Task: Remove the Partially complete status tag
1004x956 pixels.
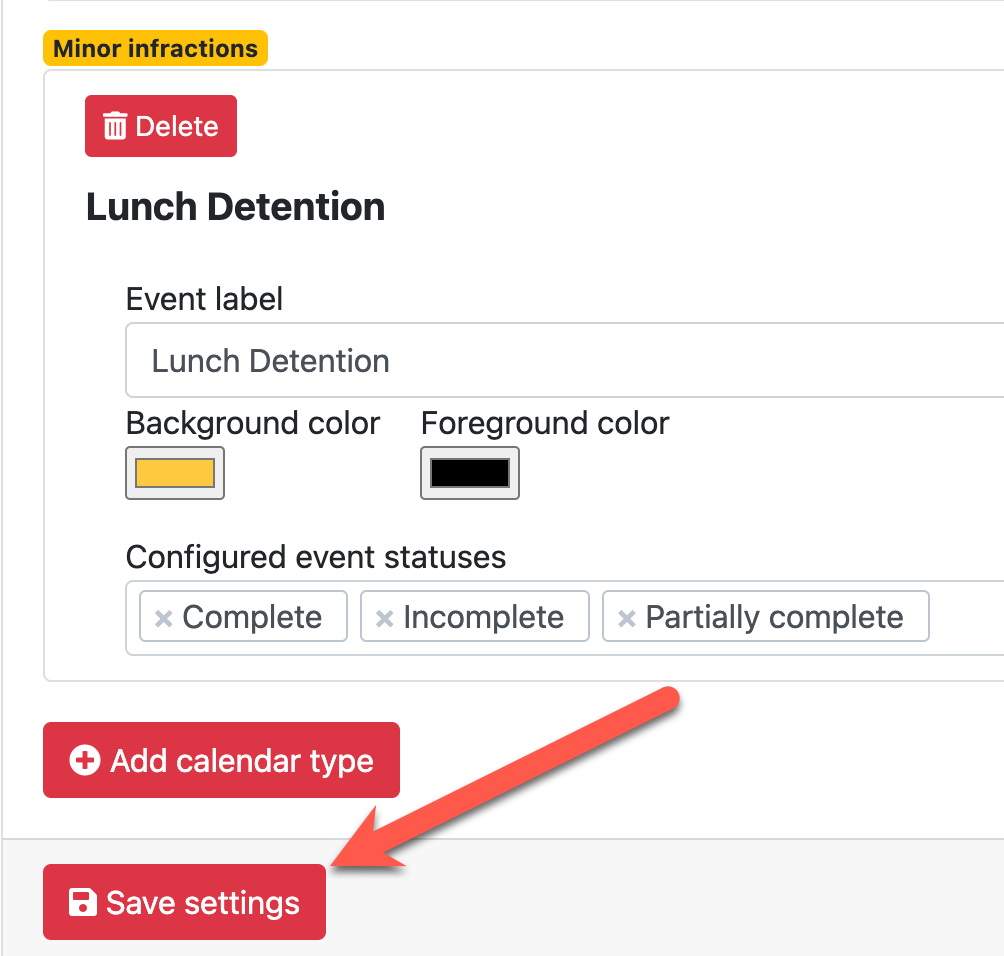Action: point(627,618)
